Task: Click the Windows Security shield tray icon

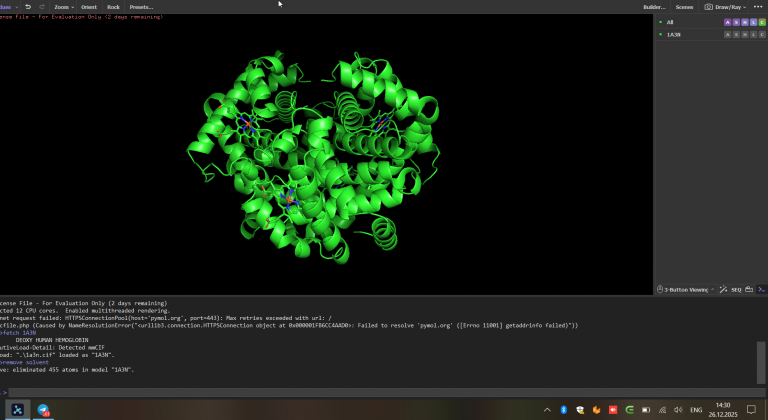Action: 580,410
